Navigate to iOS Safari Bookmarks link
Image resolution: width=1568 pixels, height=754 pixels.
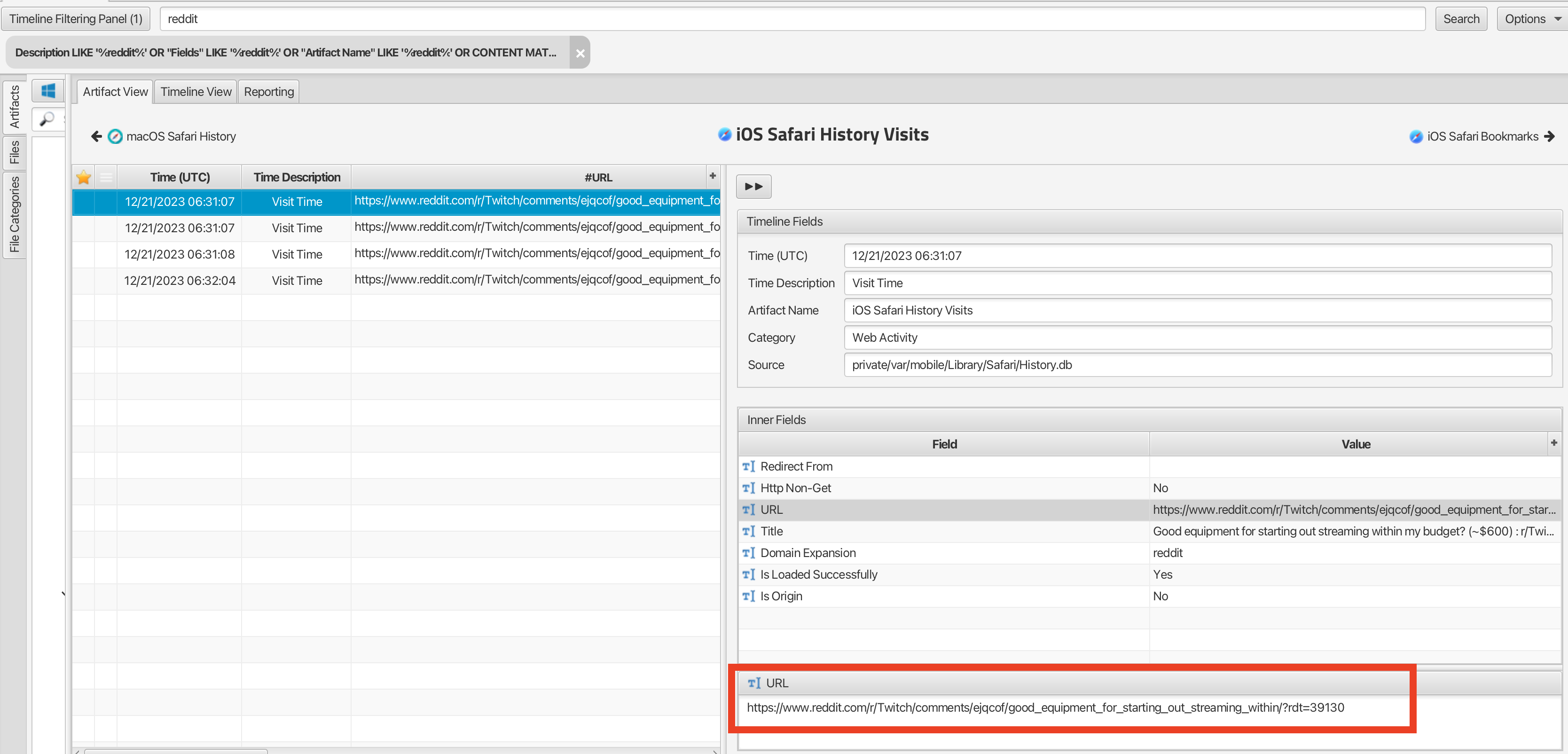[1482, 136]
